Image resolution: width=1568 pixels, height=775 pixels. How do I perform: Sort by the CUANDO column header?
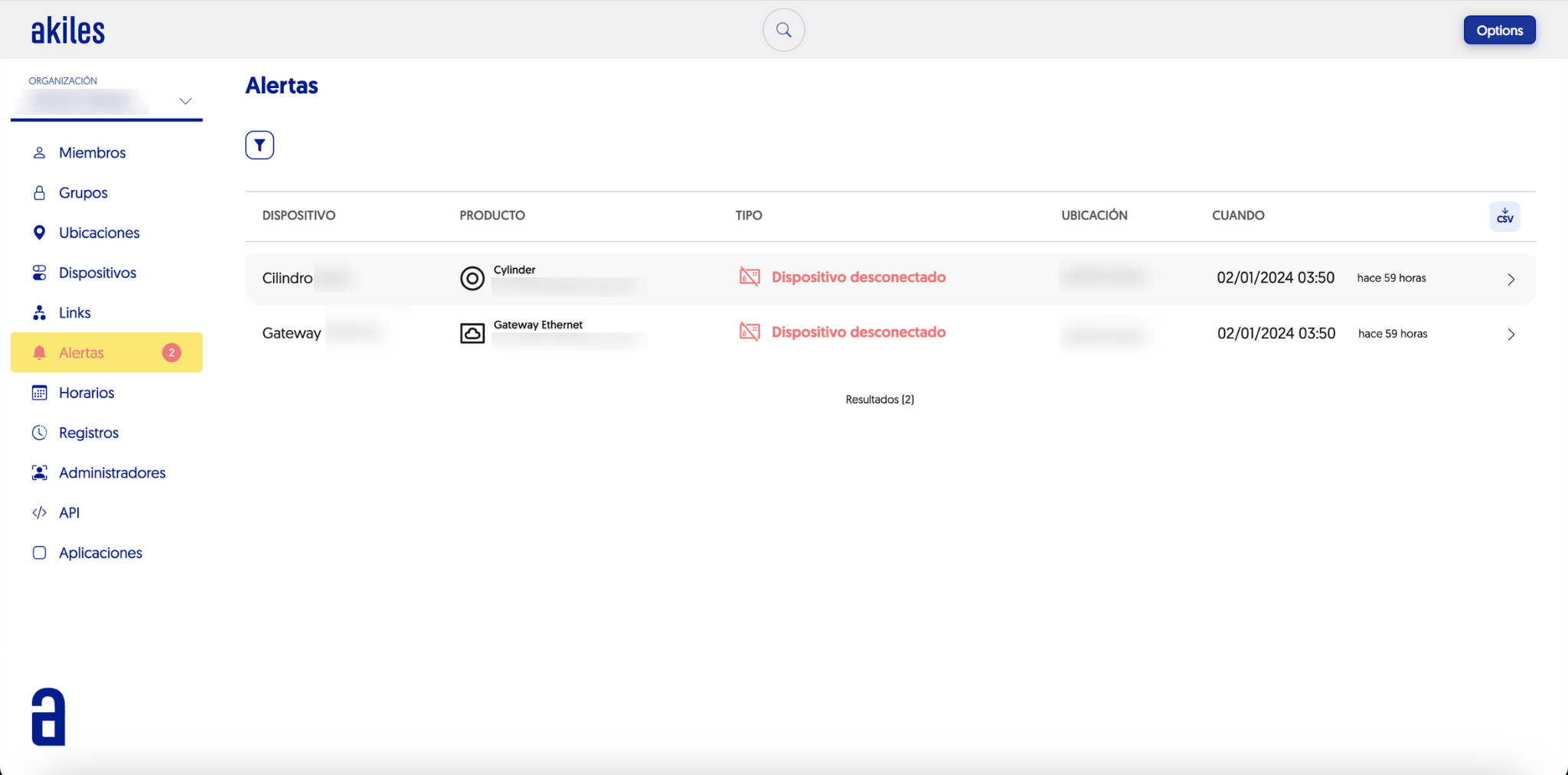coord(1237,215)
